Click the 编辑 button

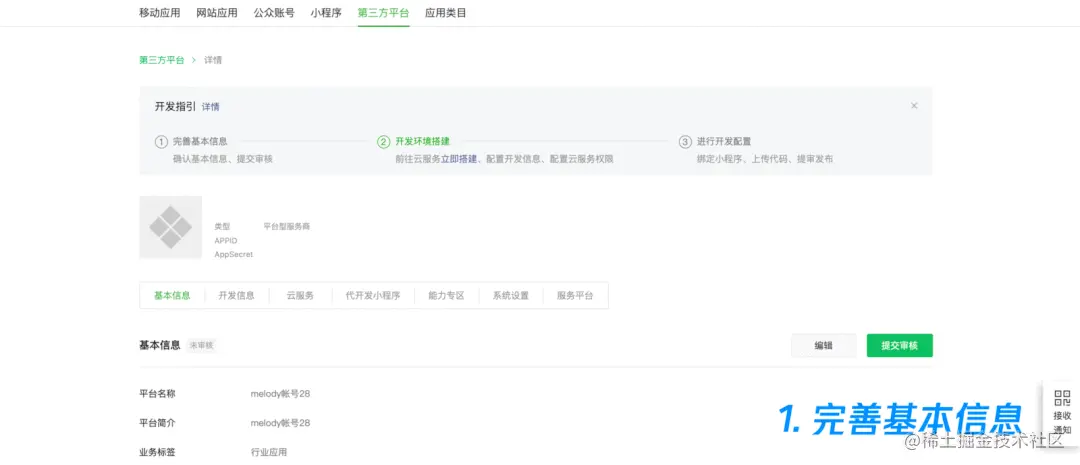click(x=824, y=346)
